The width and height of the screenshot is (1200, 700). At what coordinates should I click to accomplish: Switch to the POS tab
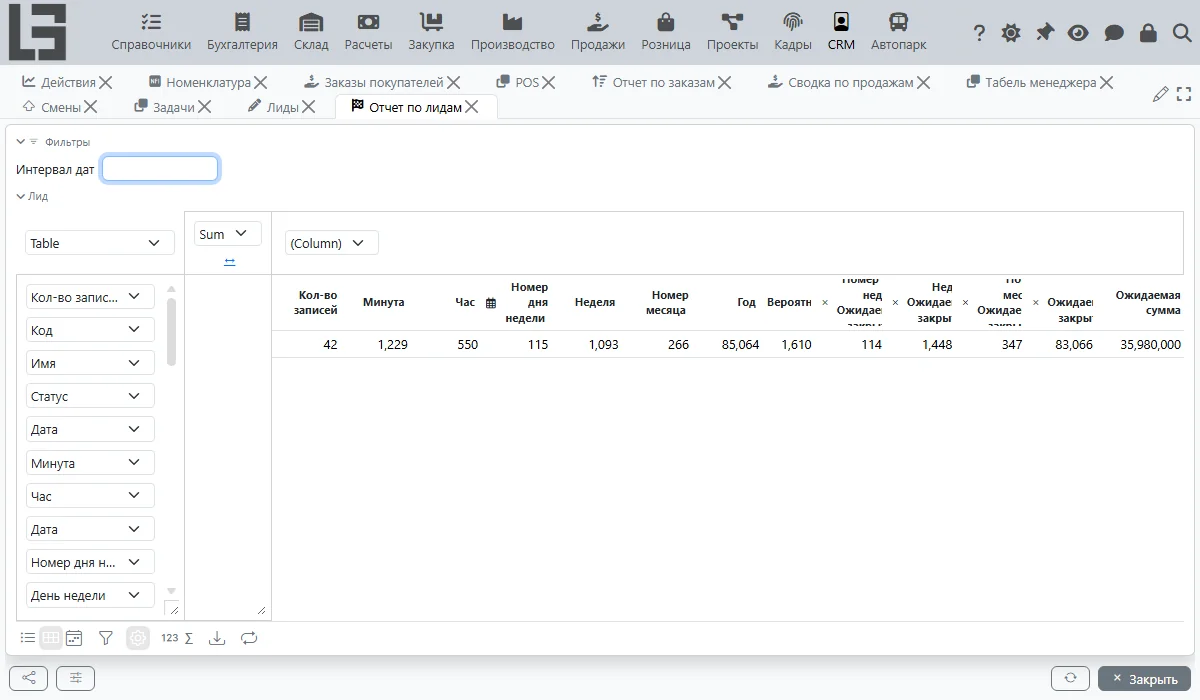527,82
